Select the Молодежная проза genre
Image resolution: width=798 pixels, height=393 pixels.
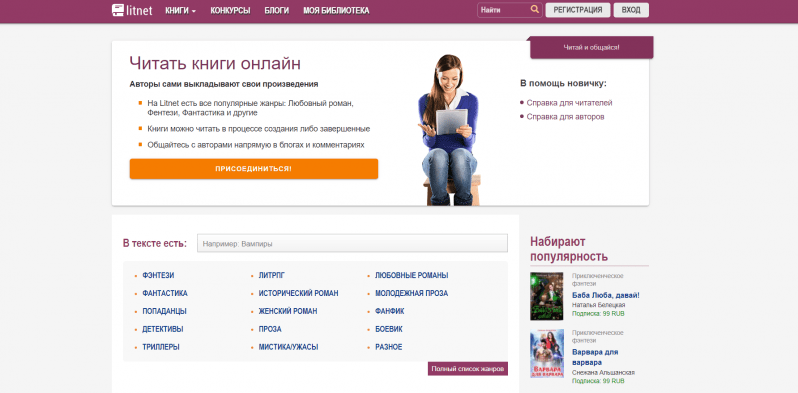pyautogui.click(x=411, y=293)
